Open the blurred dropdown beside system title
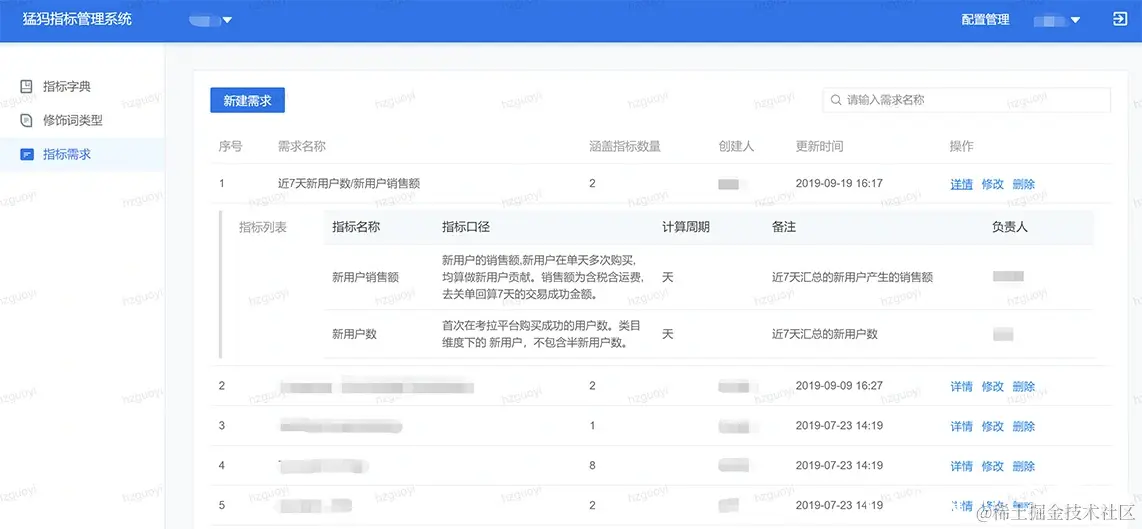The width and height of the screenshot is (1142, 529). (x=210, y=20)
